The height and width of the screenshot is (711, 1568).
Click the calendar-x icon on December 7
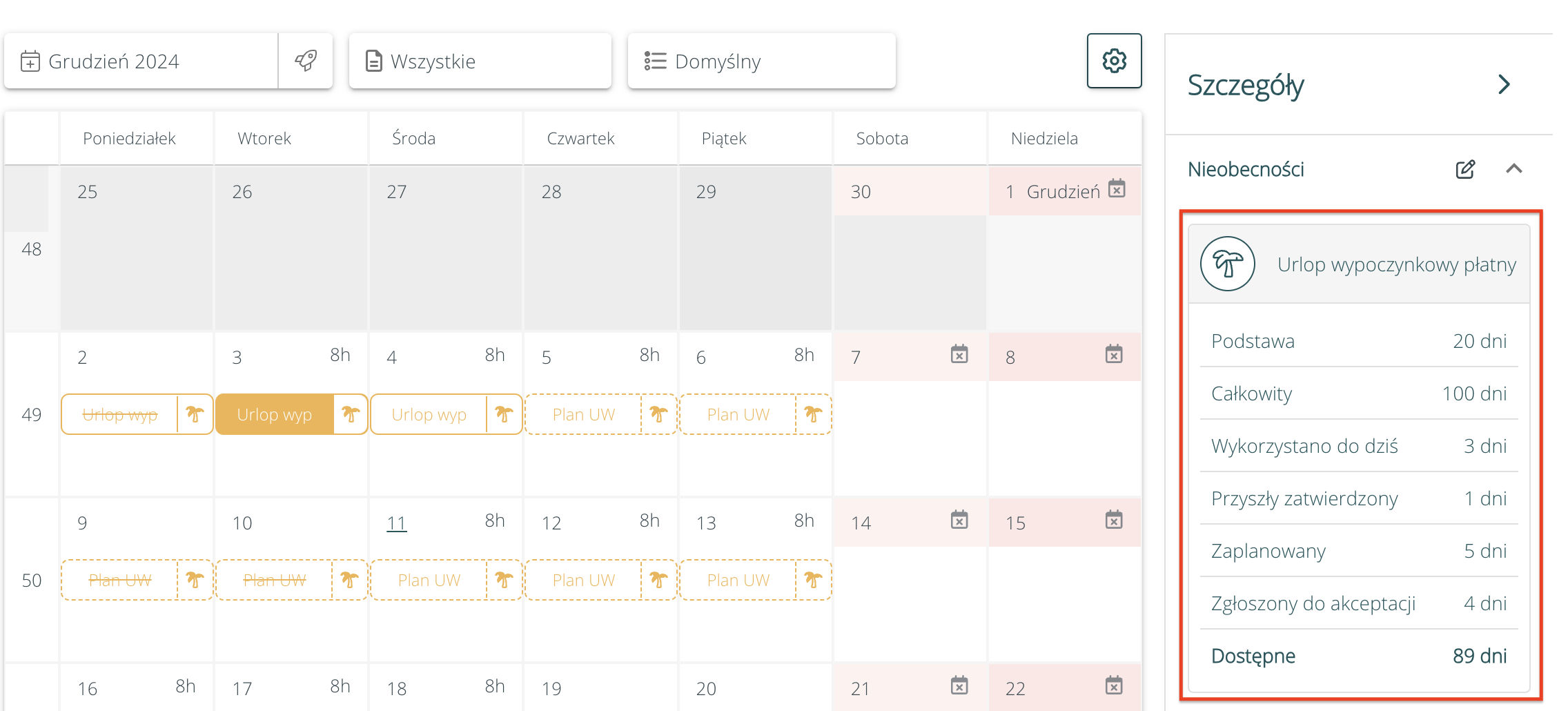pyautogui.click(x=959, y=355)
